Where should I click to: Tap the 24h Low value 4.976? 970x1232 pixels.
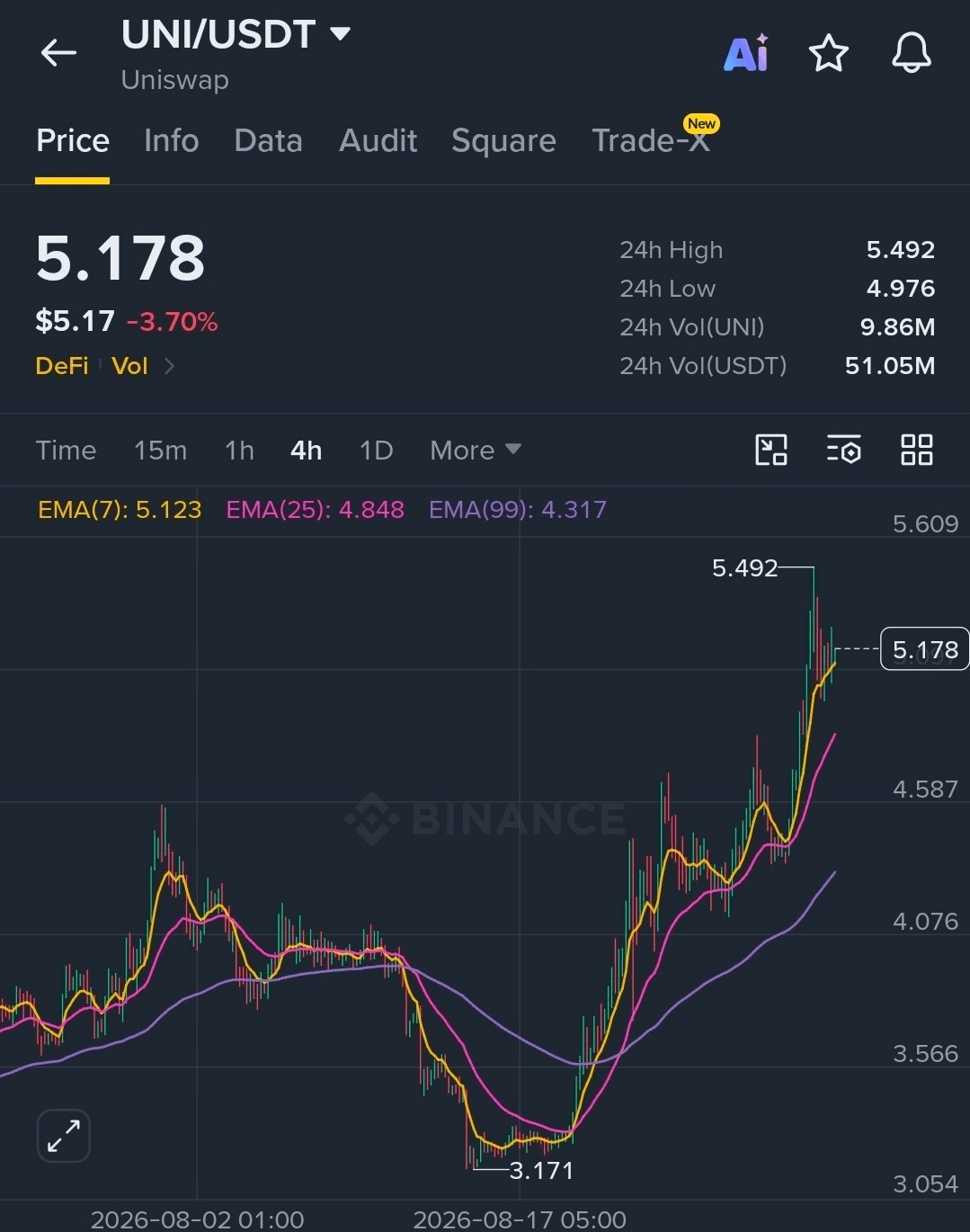click(x=900, y=289)
